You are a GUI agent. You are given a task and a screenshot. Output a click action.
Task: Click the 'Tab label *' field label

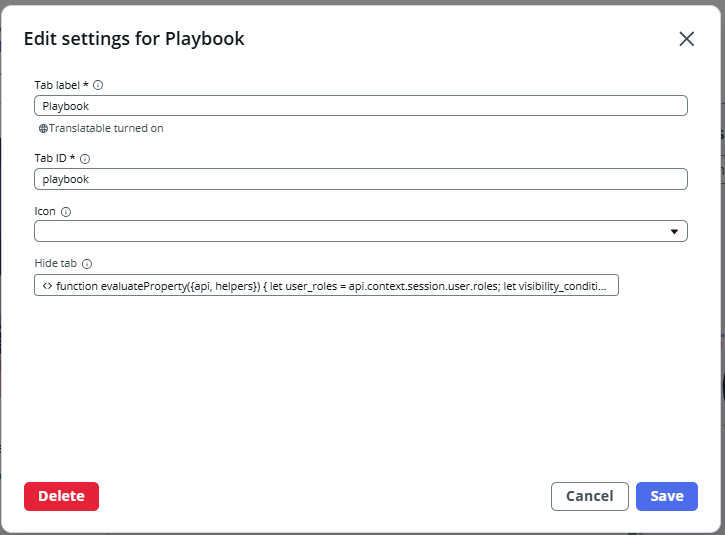[61, 85]
